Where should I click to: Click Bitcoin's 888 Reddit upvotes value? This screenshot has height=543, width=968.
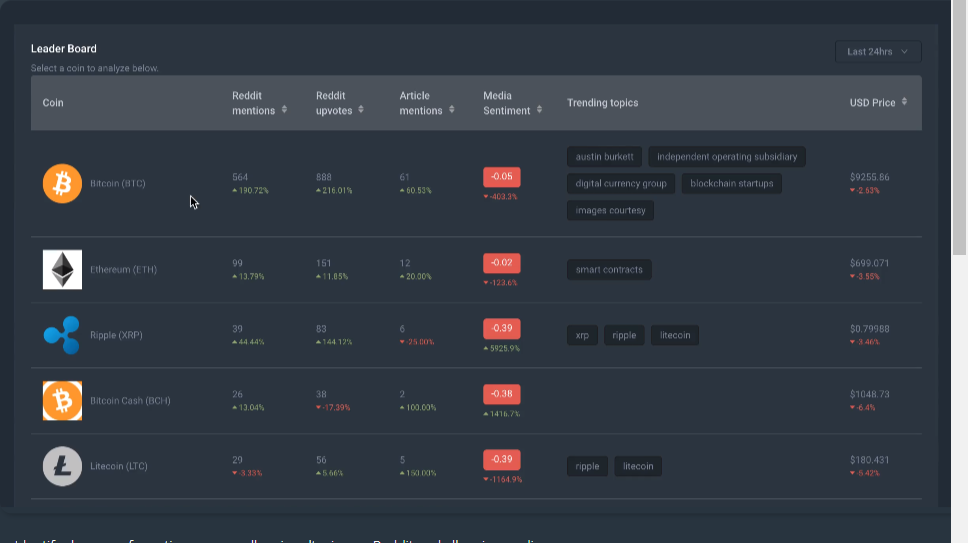(x=324, y=177)
